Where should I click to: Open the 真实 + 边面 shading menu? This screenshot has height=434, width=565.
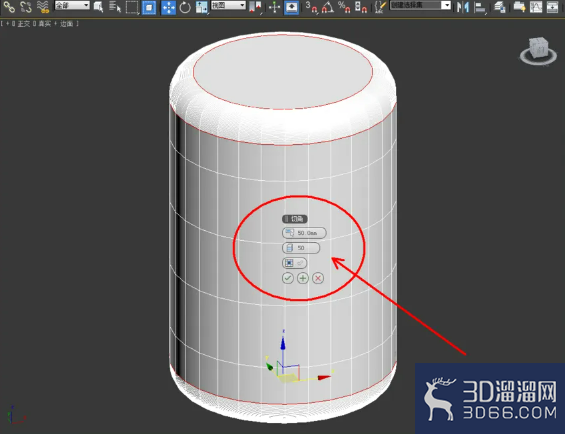55,24
